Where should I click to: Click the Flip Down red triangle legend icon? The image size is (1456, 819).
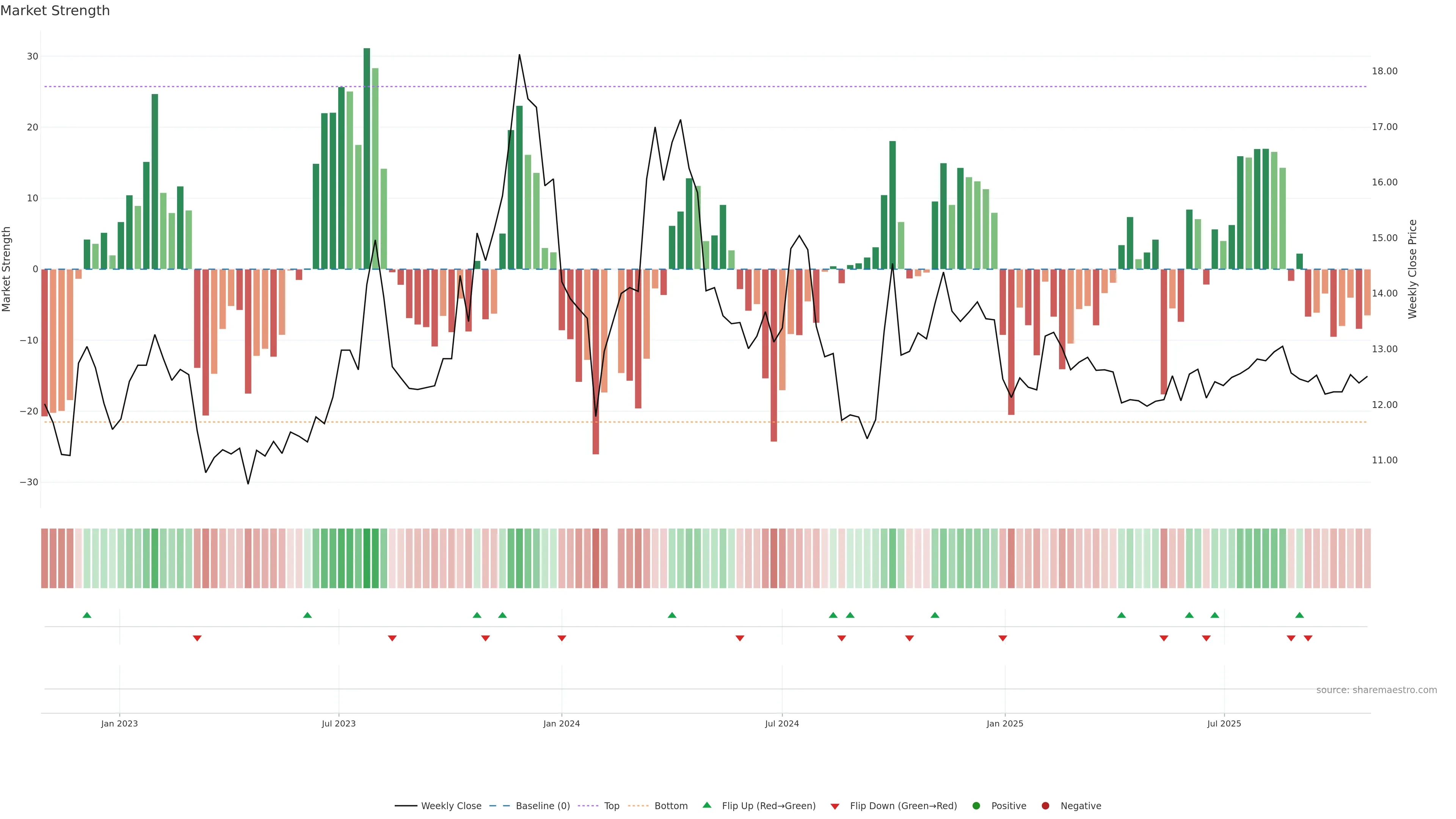(835, 806)
